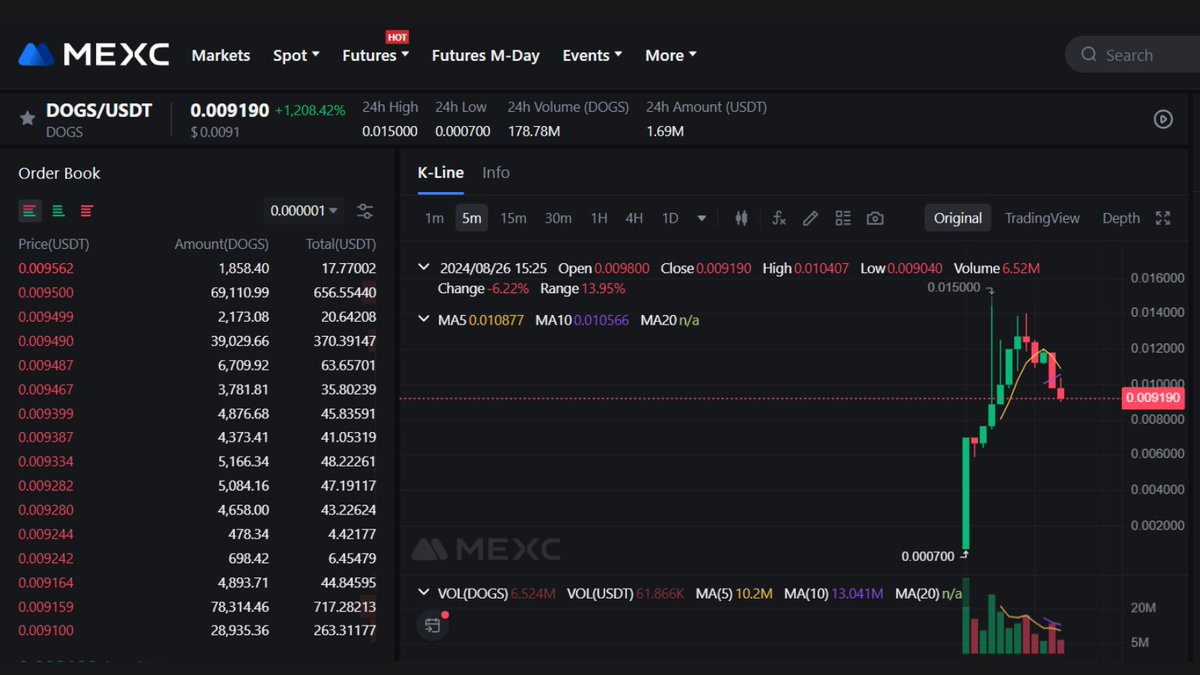Show only buy orders view icon
Viewport: 1200px width, 675px height.
click(x=59, y=210)
